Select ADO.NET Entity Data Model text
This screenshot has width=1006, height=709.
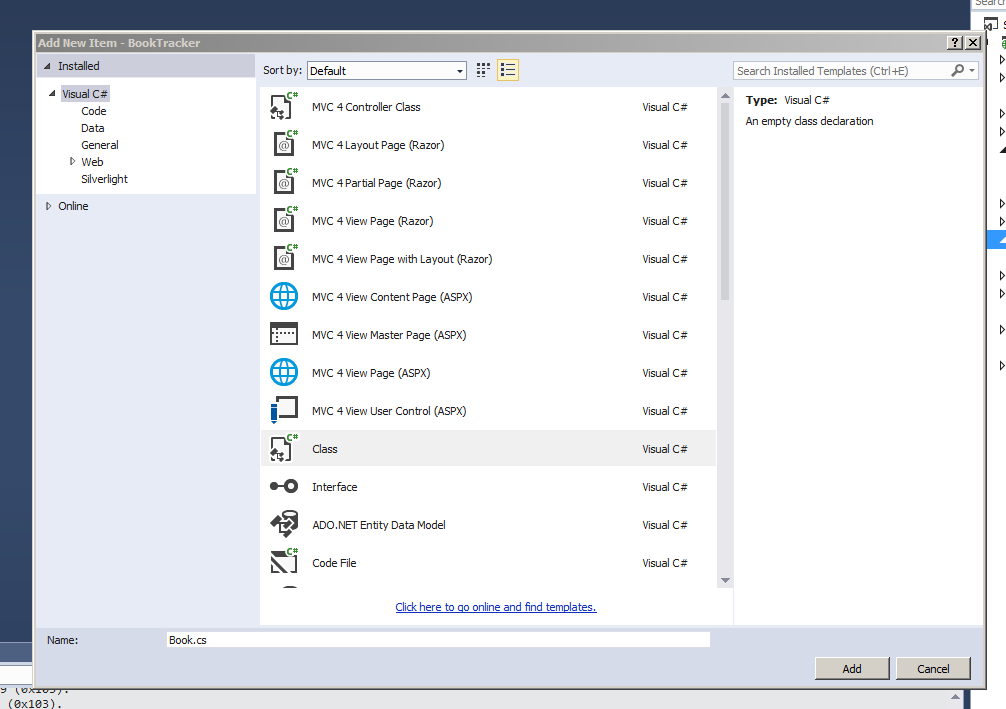click(379, 525)
